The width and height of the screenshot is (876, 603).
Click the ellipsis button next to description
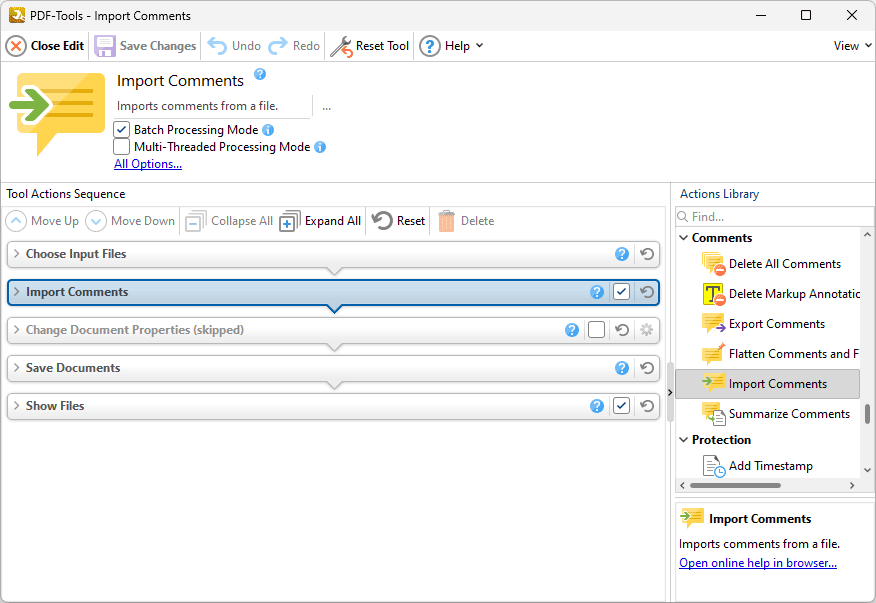click(x=326, y=107)
